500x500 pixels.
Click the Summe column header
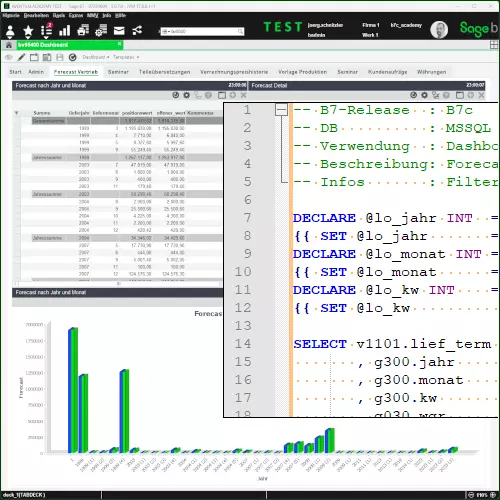42,113
